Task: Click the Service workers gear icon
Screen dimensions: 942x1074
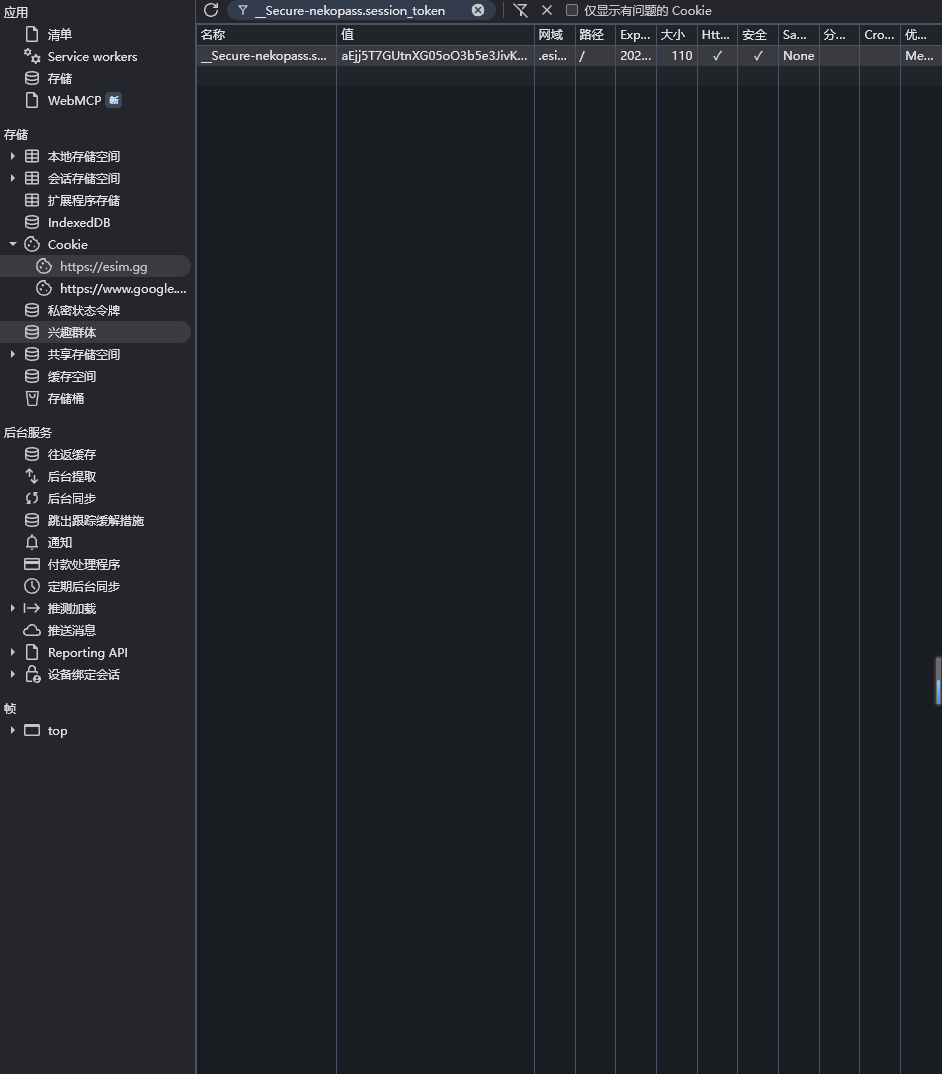Action: tap(32, 55)
